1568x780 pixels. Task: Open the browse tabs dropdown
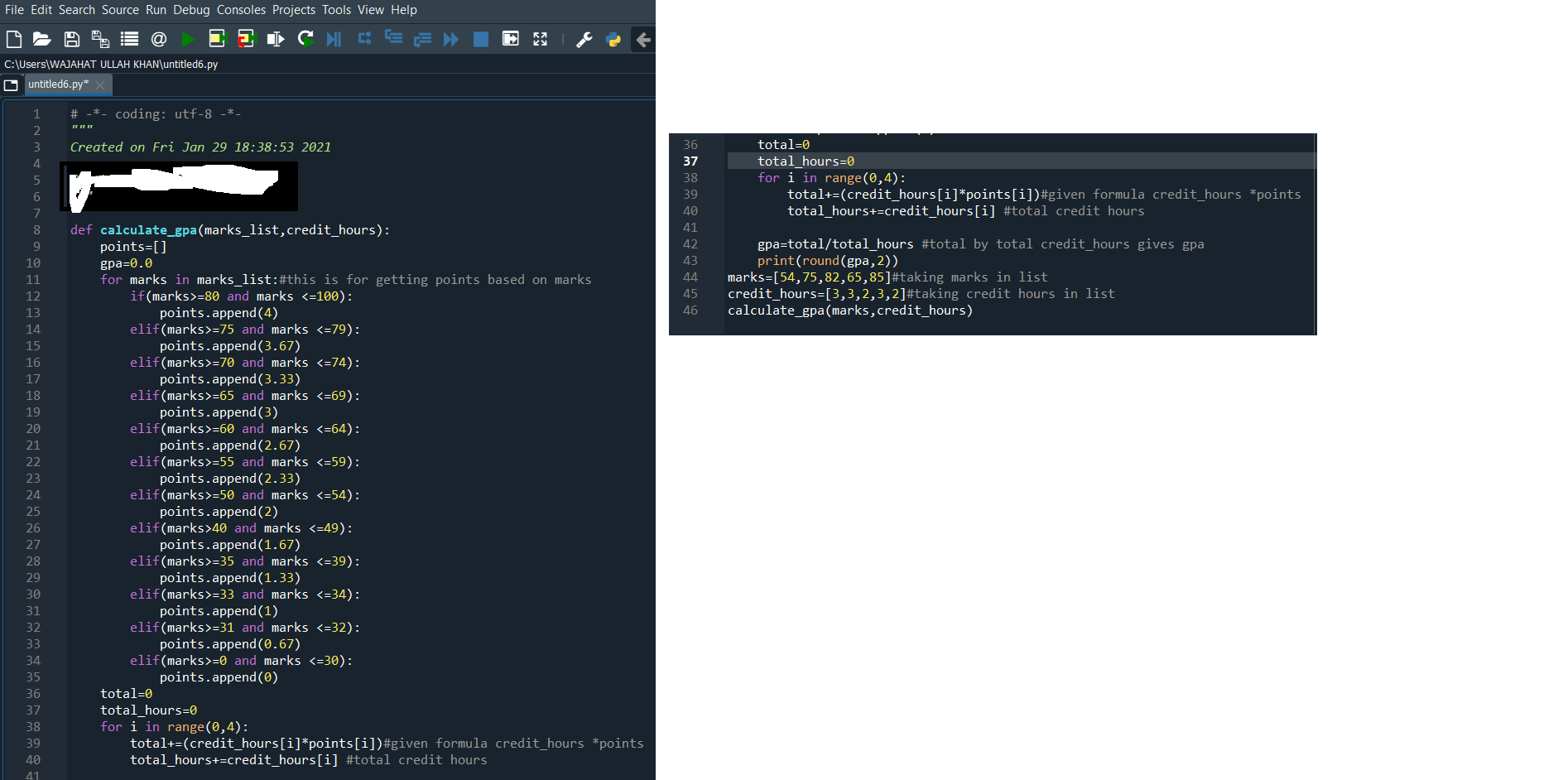pyautogui.click(x=12, y=84)
